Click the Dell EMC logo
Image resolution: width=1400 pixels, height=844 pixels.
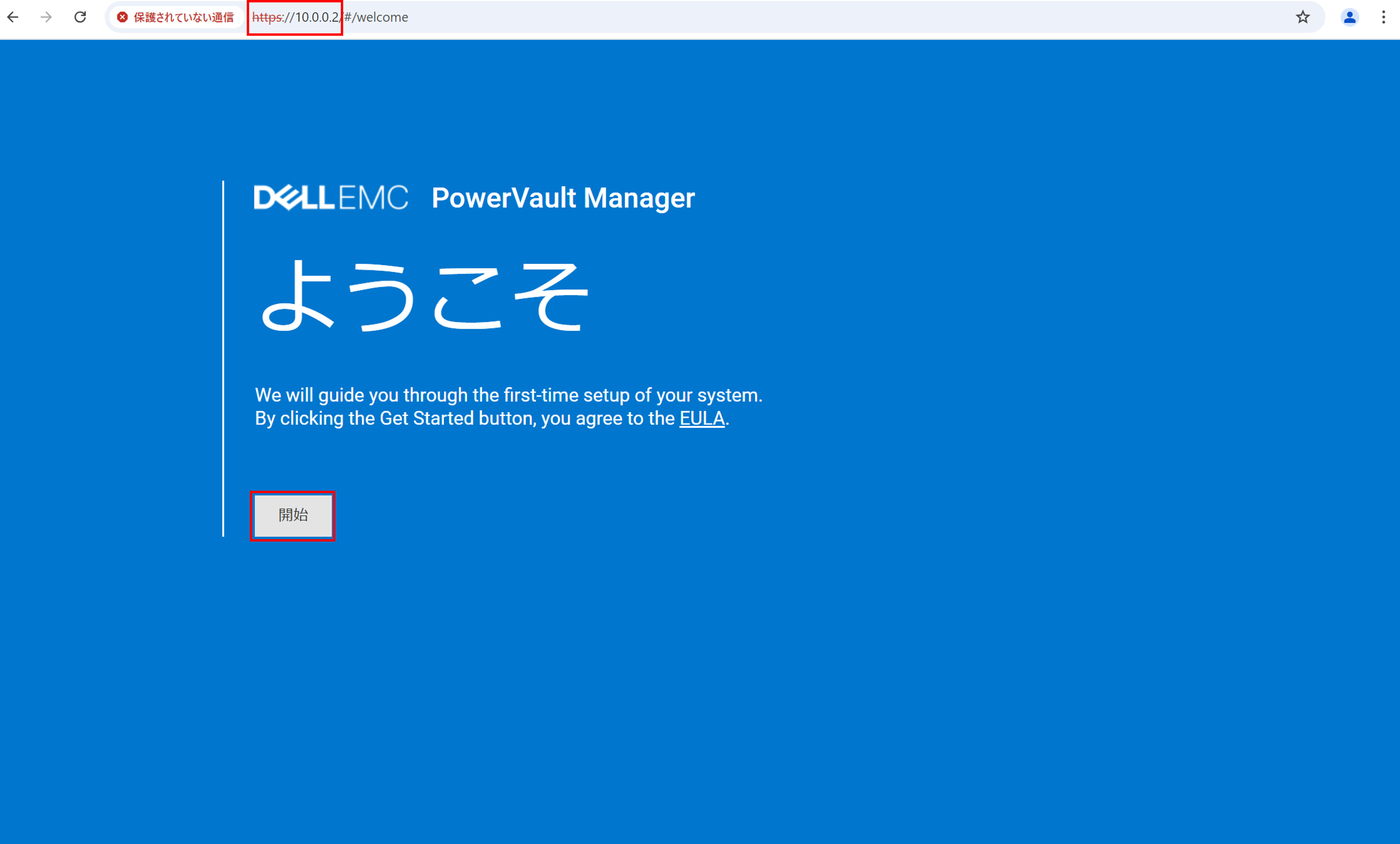click(x=331, y=198)
